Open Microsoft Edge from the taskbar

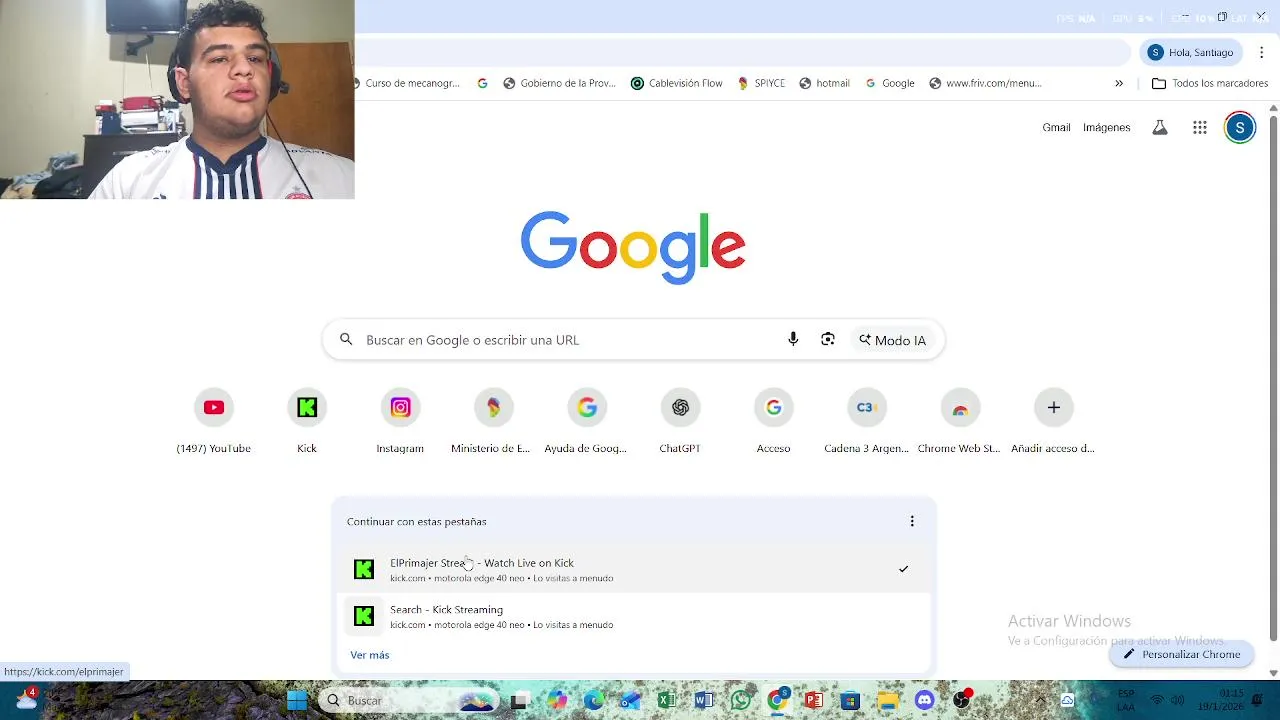[x=594, y=700]
